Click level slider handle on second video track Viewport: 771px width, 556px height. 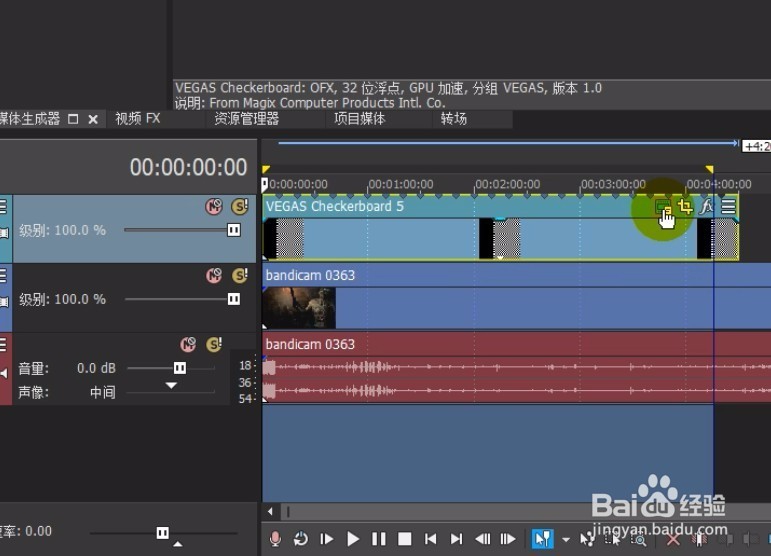click(234, 299)
